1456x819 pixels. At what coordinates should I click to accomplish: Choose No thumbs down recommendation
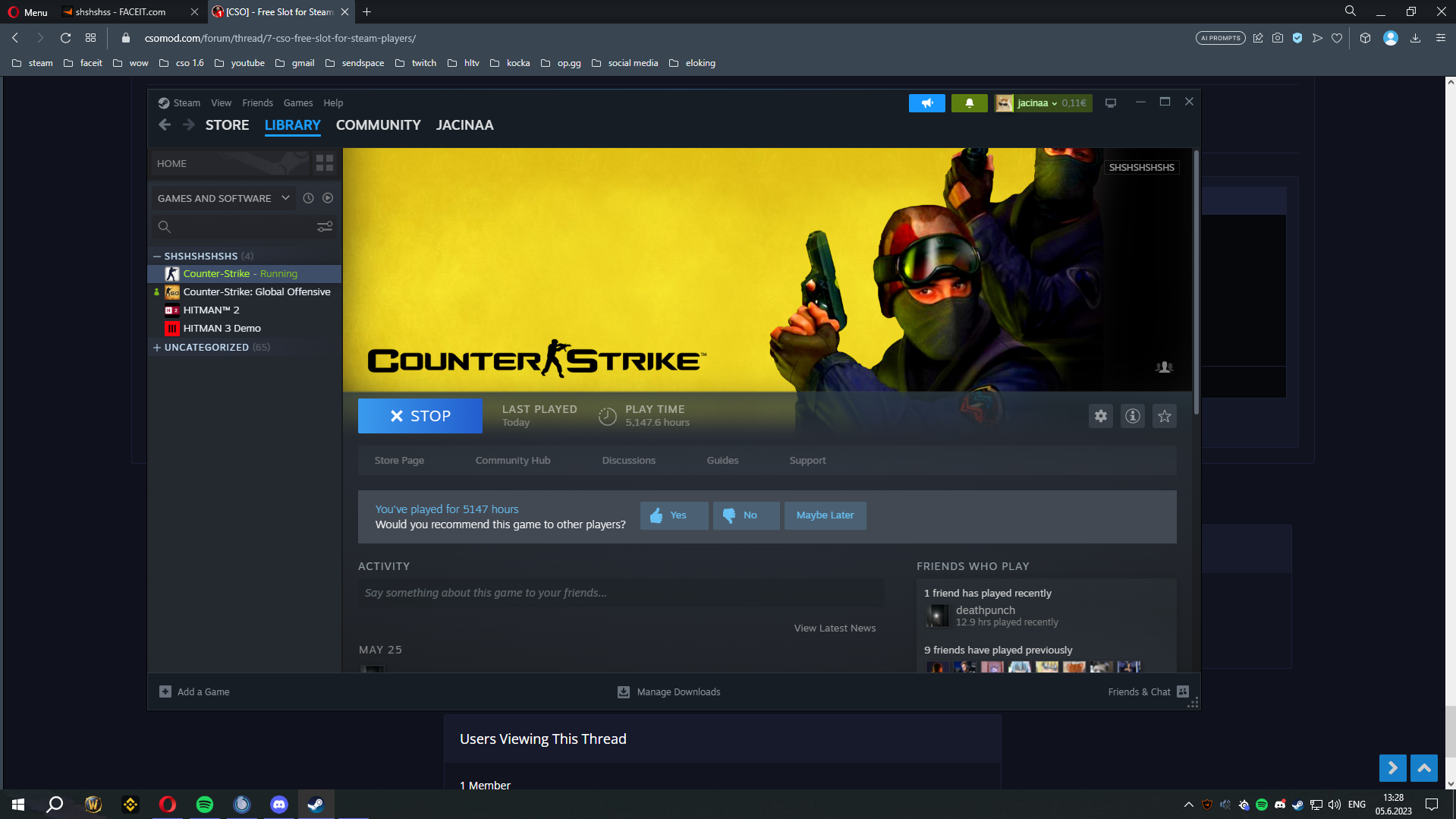(x=746, y=515)
